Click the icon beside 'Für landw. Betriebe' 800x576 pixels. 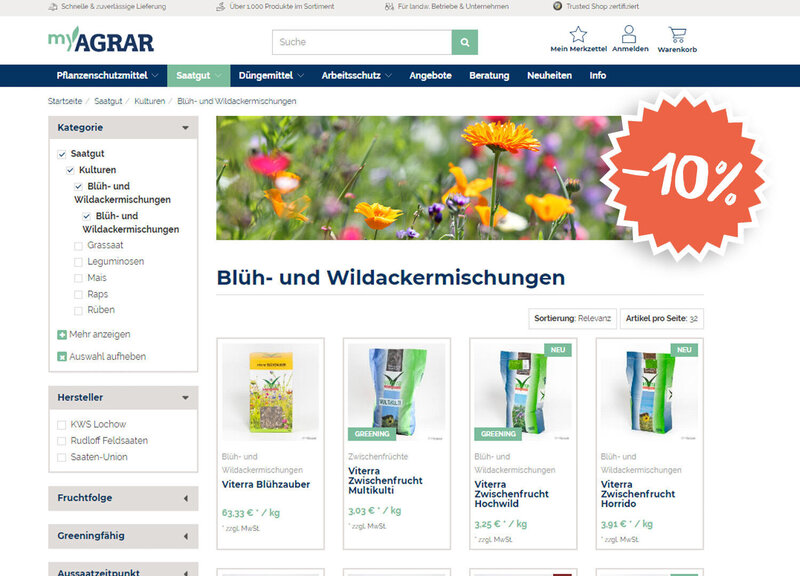click(389, 7)
